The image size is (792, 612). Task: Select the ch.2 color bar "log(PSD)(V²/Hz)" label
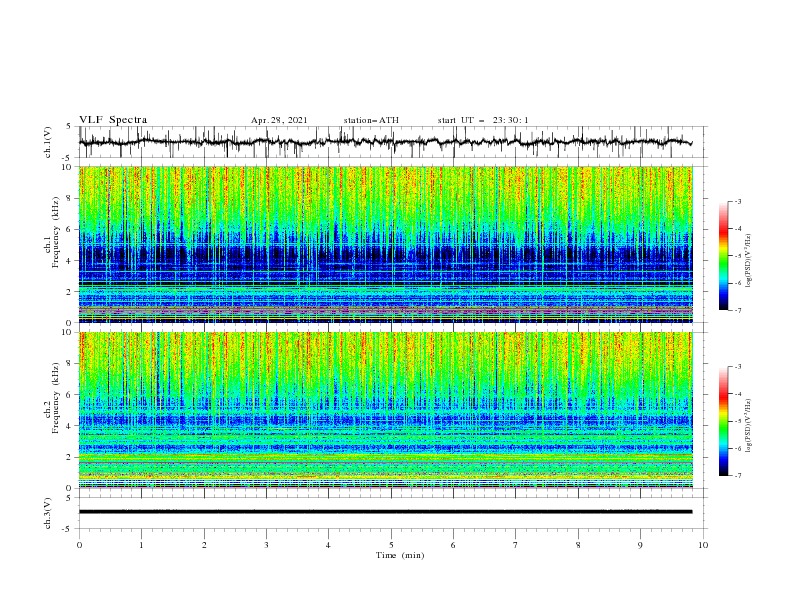click(x=749, y=425)
